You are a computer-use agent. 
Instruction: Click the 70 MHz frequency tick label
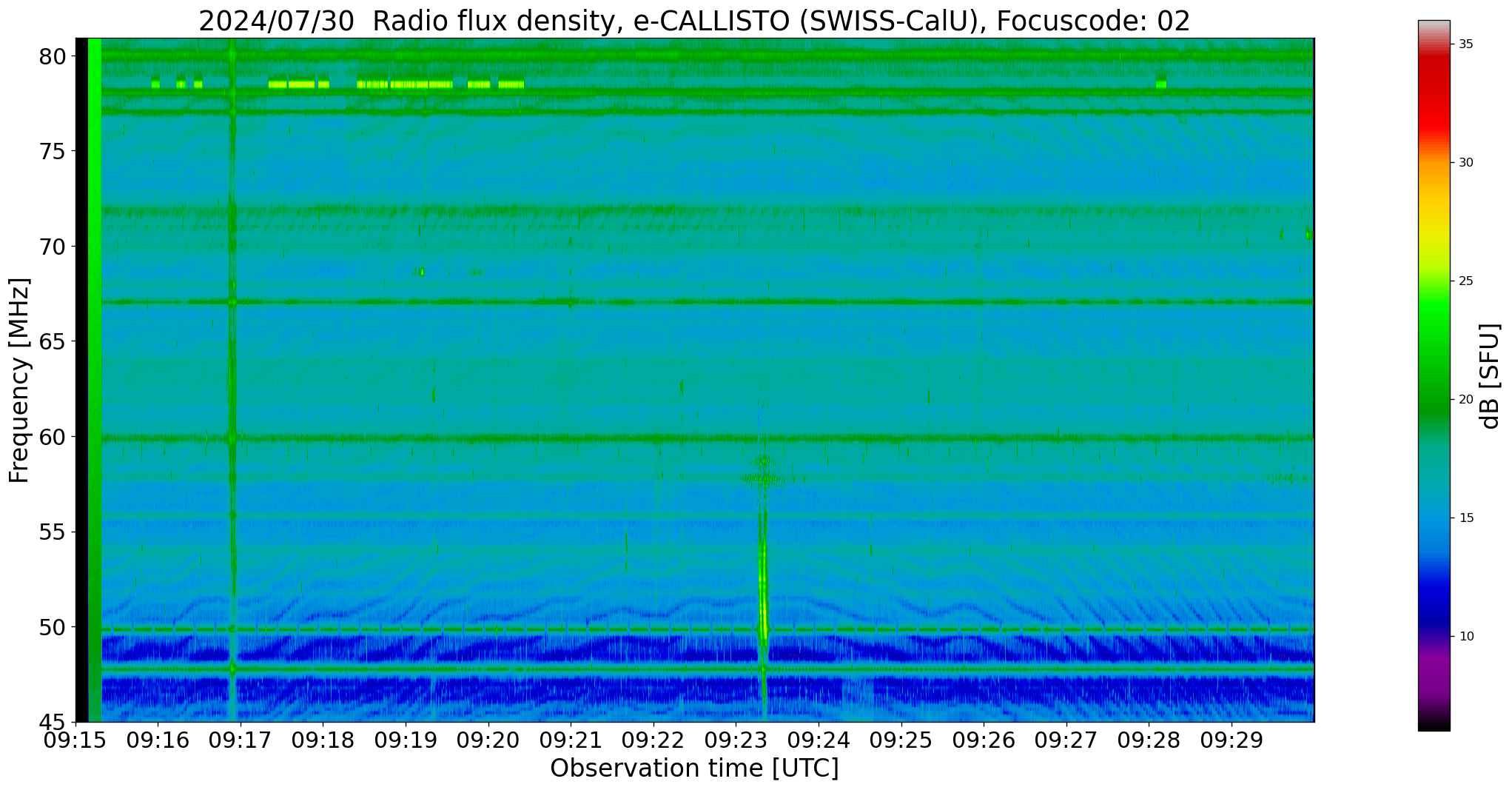53,247
